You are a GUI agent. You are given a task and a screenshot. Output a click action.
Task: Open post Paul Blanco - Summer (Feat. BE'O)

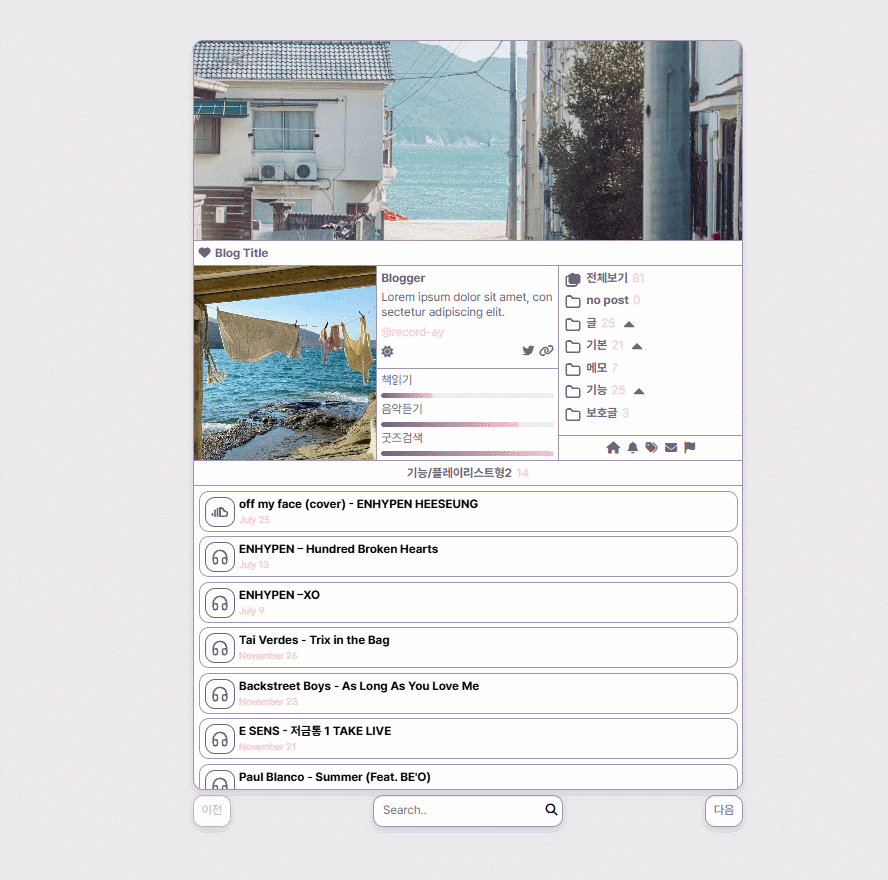pos(334,777)
